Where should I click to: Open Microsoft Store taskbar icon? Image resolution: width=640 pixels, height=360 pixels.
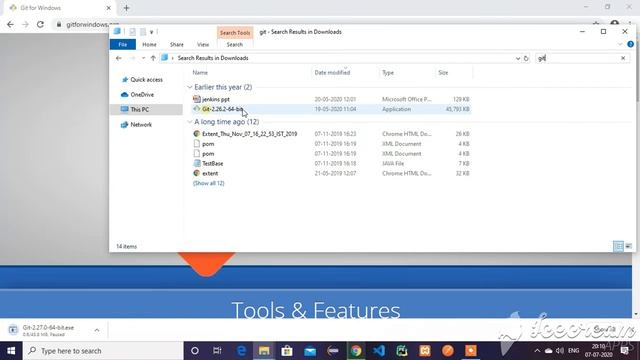(287, 351)
